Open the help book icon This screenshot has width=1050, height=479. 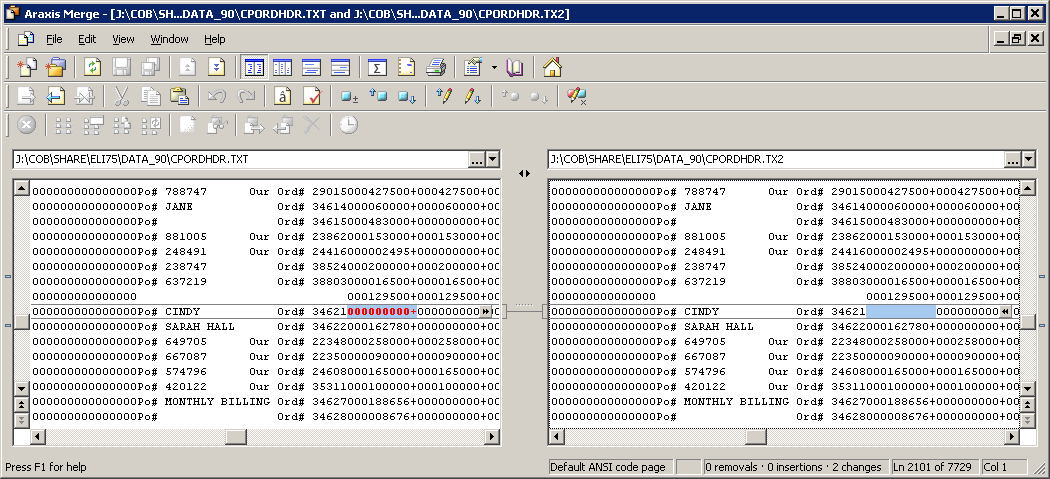515,68
